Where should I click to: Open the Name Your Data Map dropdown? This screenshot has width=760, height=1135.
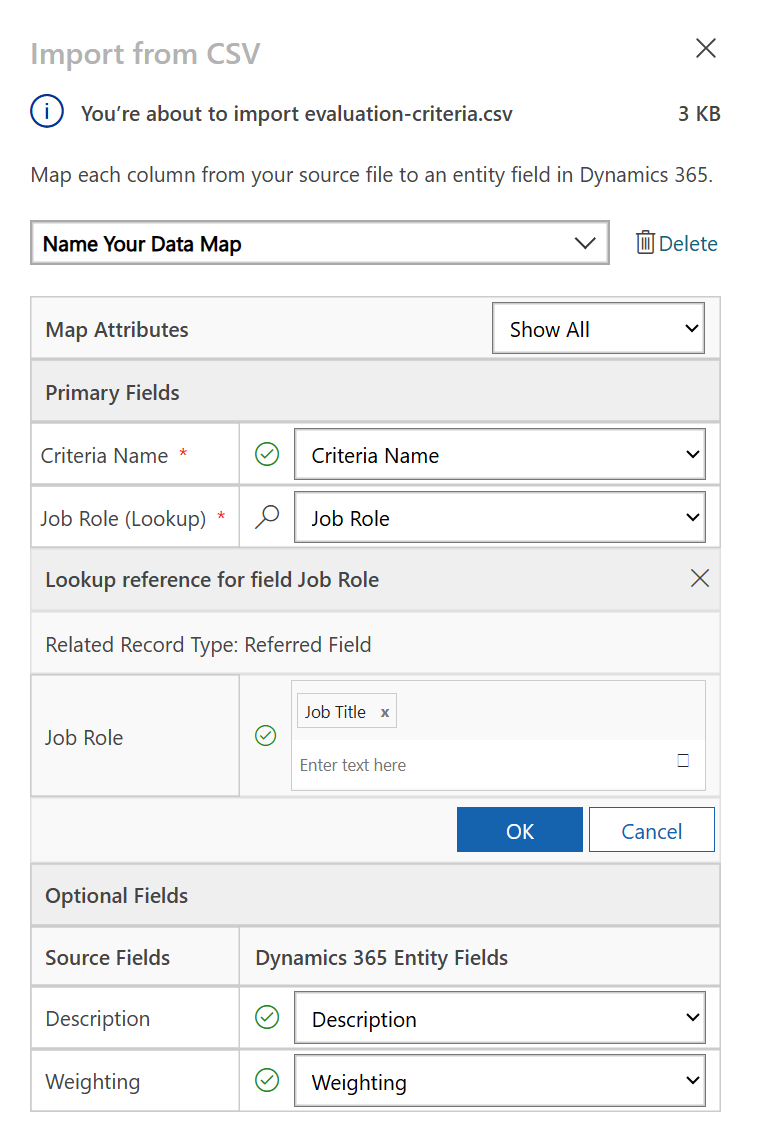click(x=320, y=243)
